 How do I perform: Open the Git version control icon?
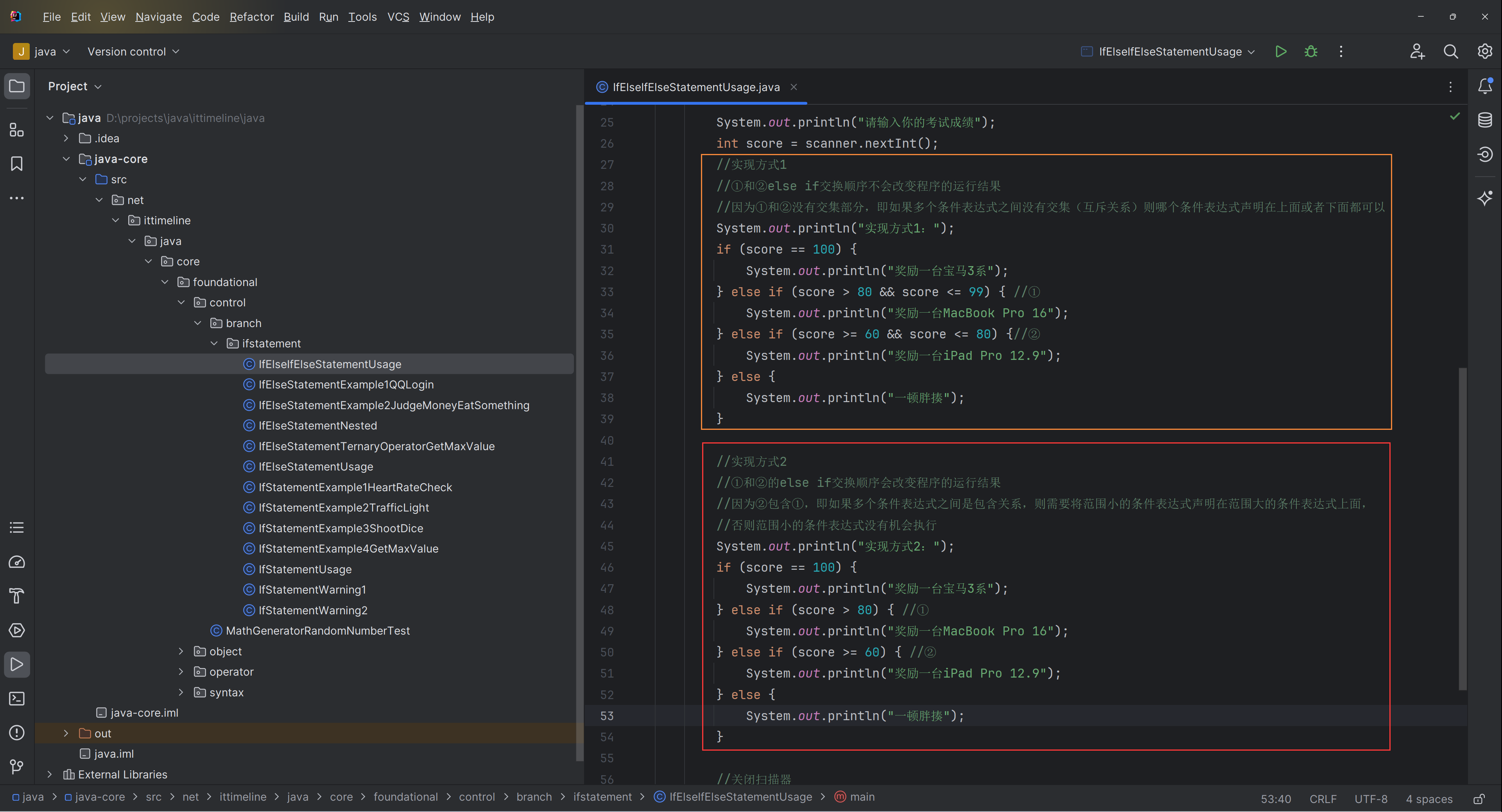17,767
